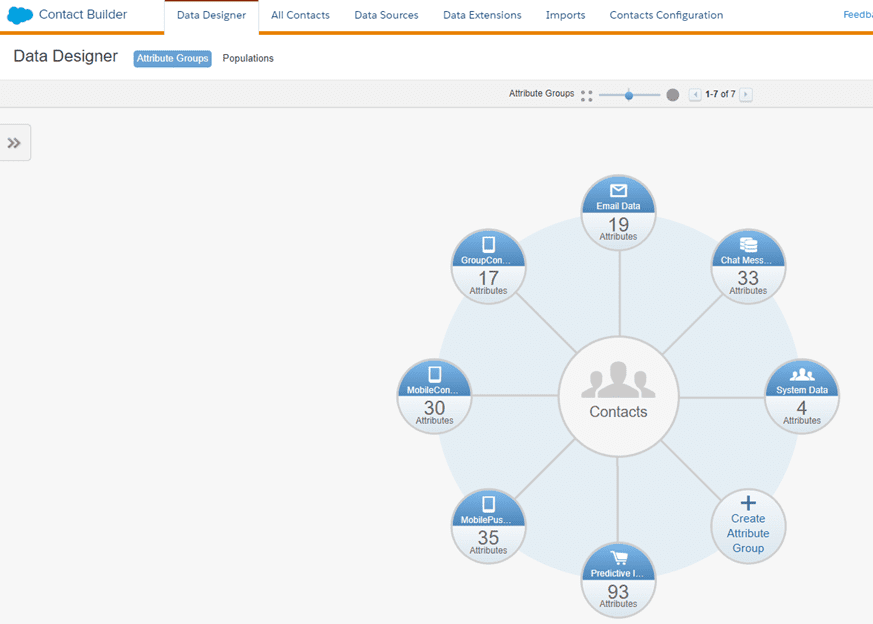The image size is (873, 624).
Task: Open the Predictive Intelligence cart group
Action: (618, 580)
